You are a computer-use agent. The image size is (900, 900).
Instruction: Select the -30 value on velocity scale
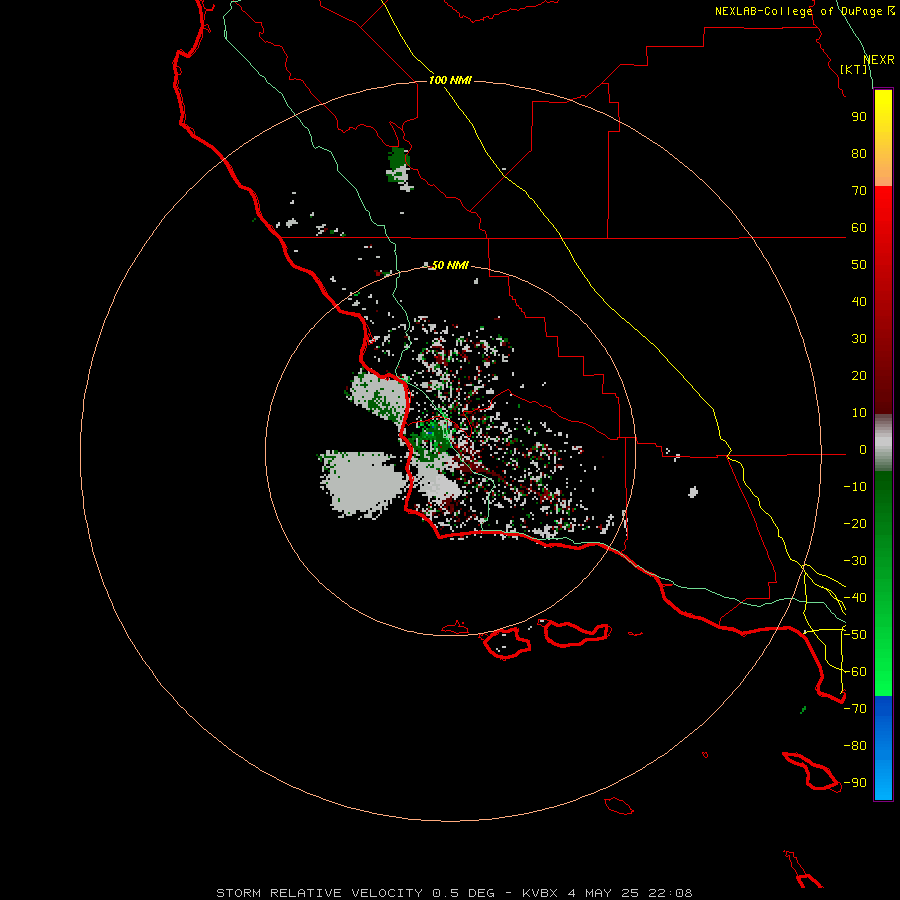coord(855,561)
